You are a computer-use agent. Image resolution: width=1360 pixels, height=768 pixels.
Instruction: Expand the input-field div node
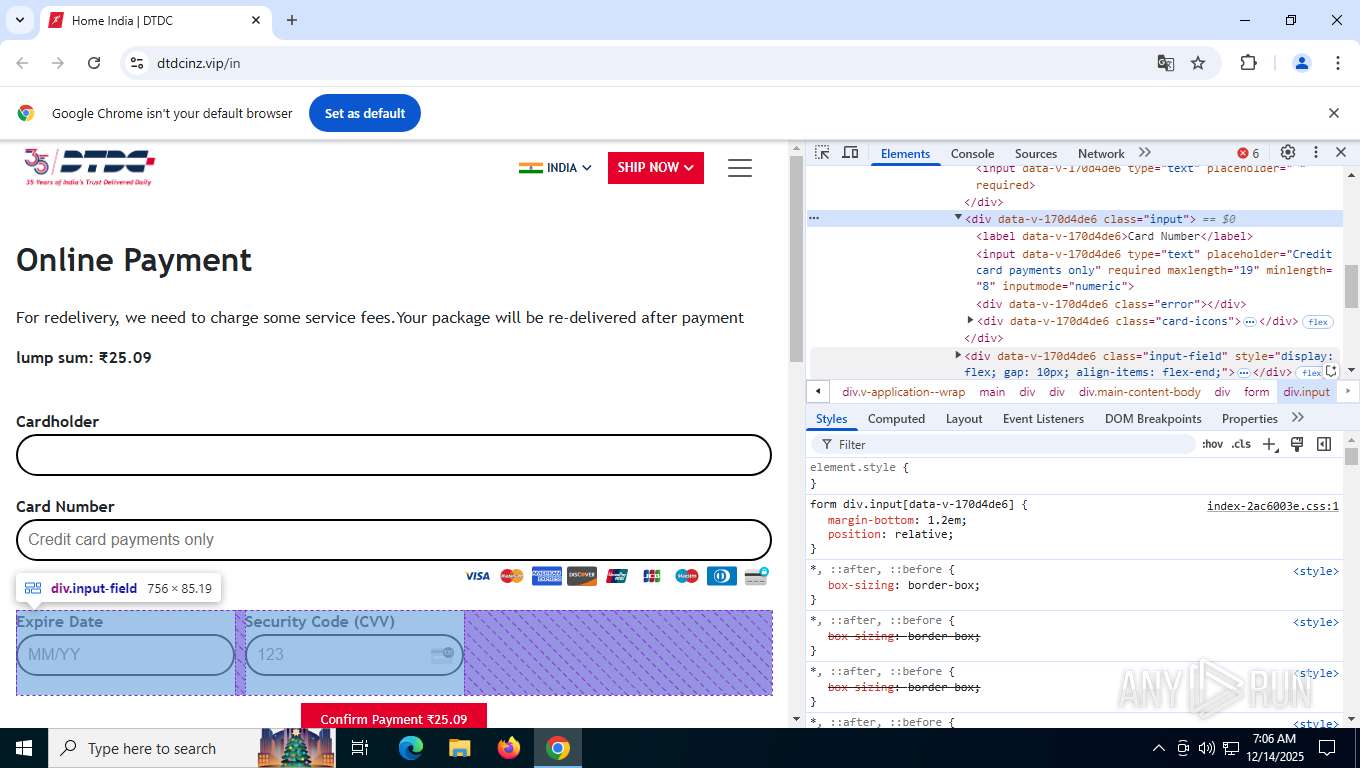[x=958, y=354]
